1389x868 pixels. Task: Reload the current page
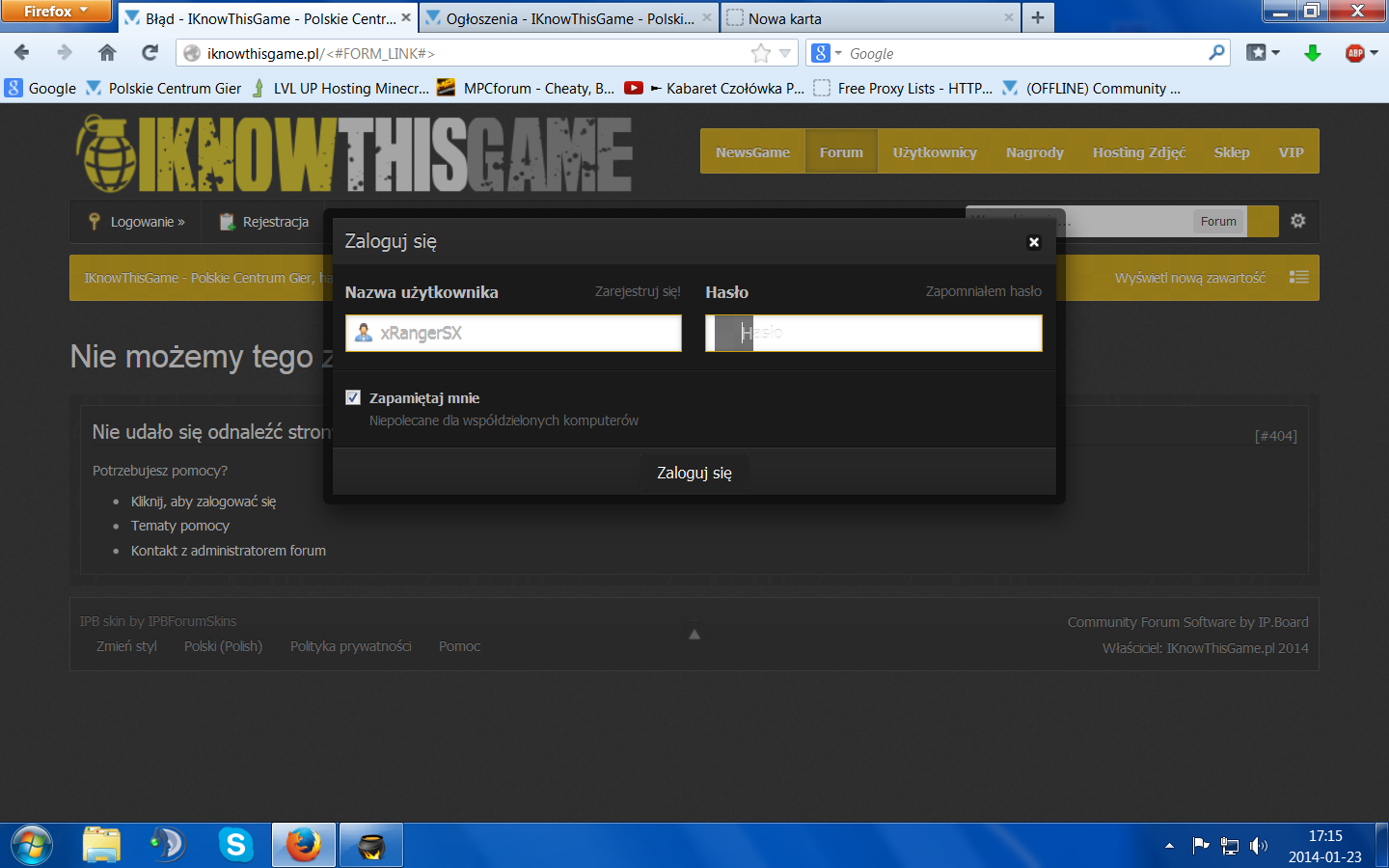click(150, 53)
